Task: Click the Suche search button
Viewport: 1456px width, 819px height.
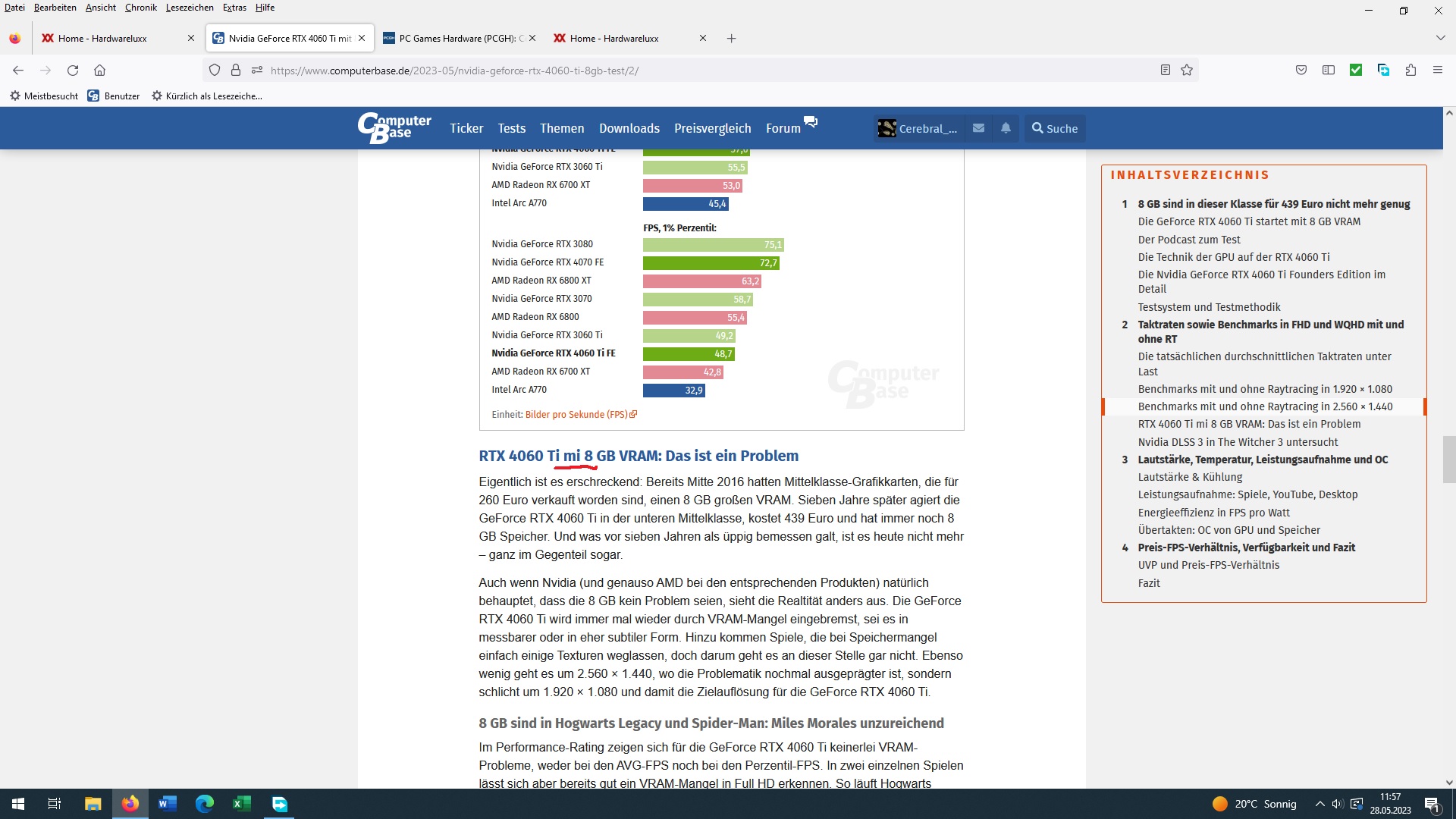Action: (1055, 128)
